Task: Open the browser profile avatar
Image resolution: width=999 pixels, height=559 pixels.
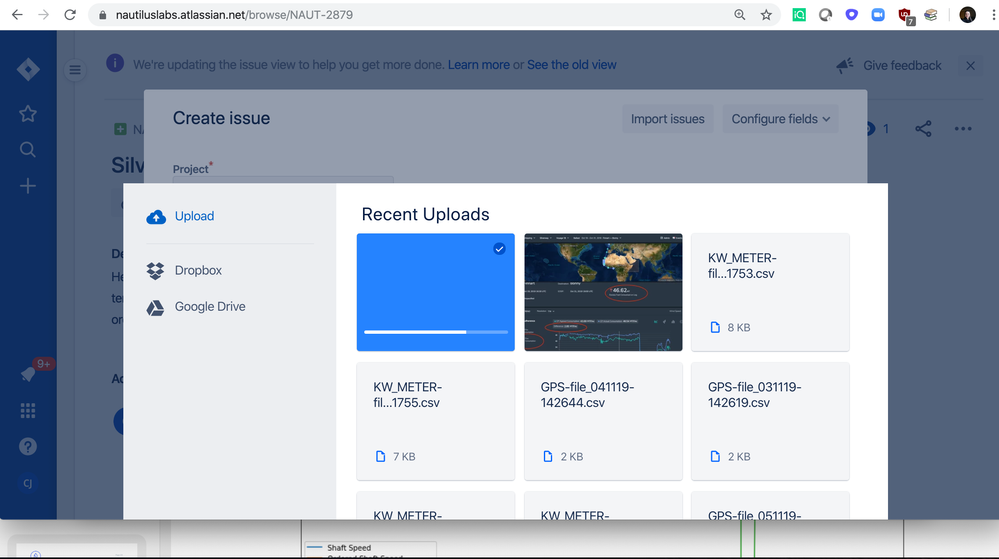Action: [967, 15]
